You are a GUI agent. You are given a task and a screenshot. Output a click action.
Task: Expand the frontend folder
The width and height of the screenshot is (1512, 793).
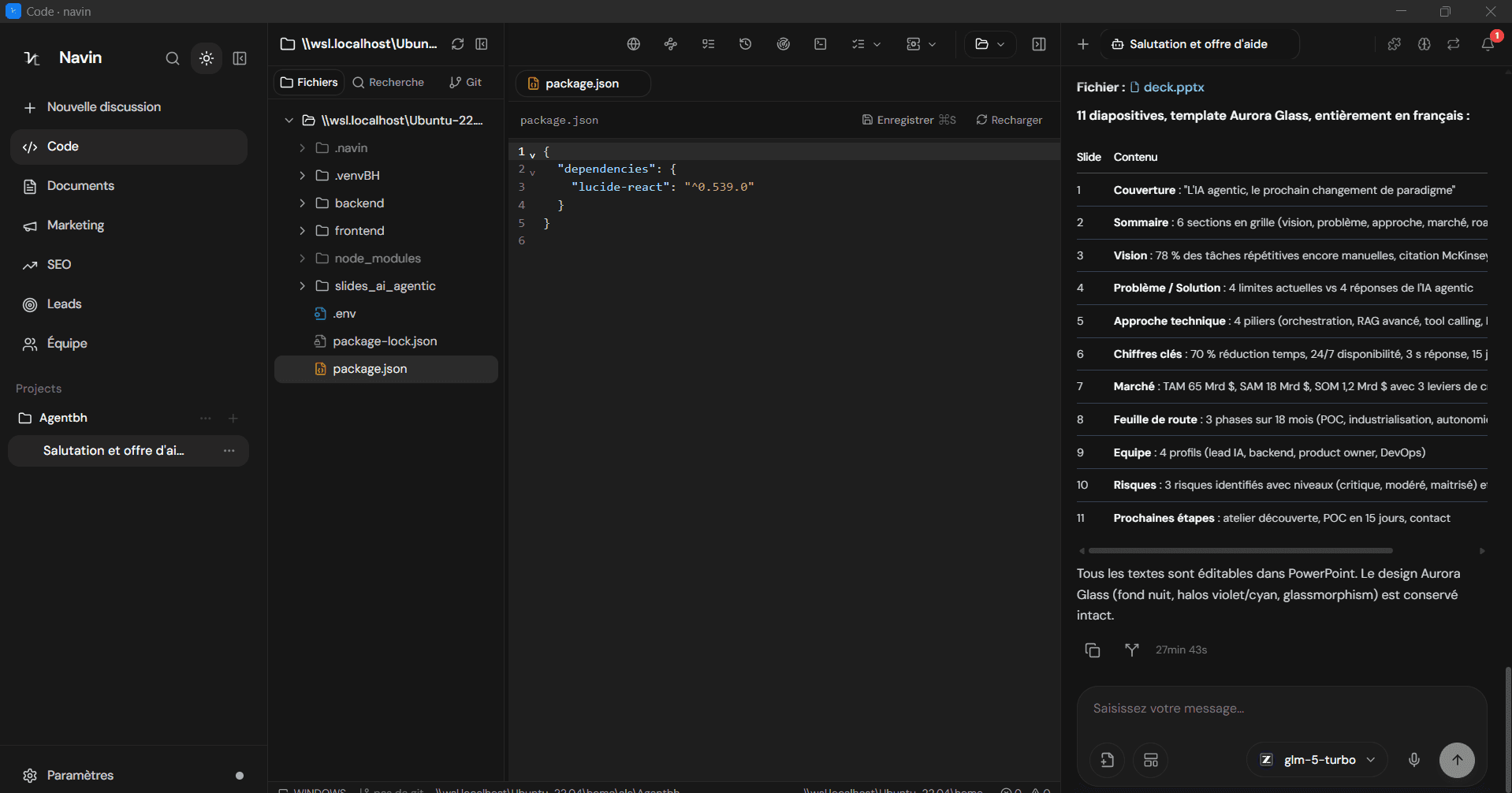click(302, 231)
